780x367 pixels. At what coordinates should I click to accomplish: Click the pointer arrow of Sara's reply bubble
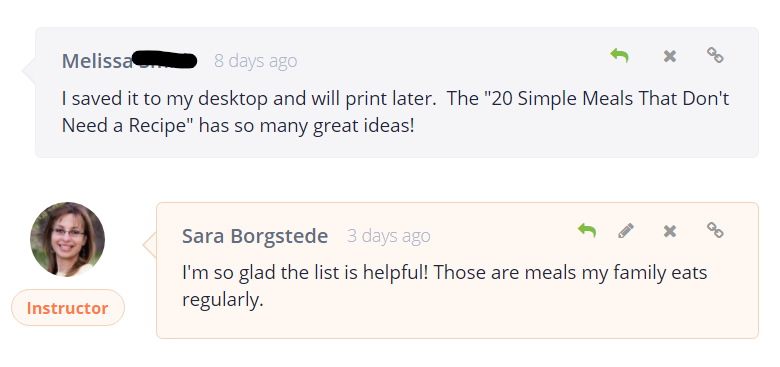pyautogui.click(x=150, y=245)
